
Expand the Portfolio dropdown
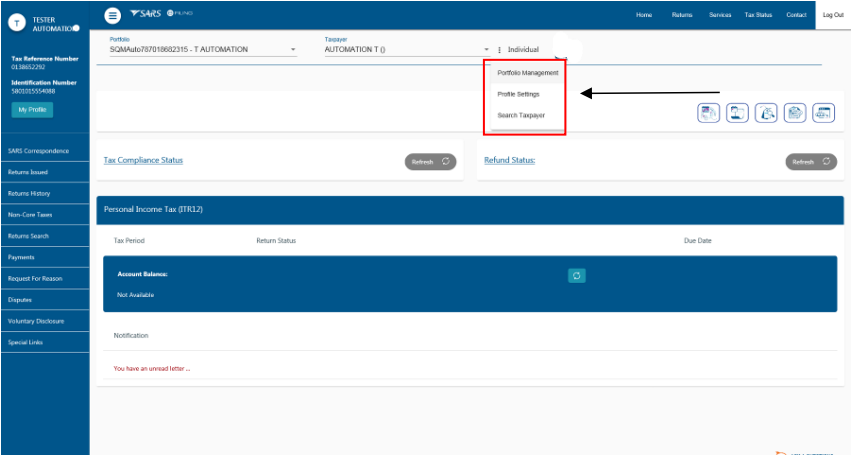tap(293, 50)
